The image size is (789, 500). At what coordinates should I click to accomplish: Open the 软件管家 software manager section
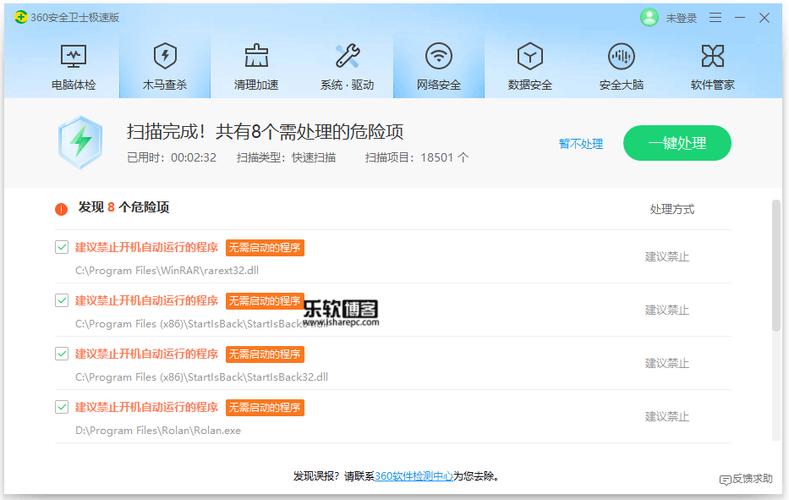click(x=713, y=67)
